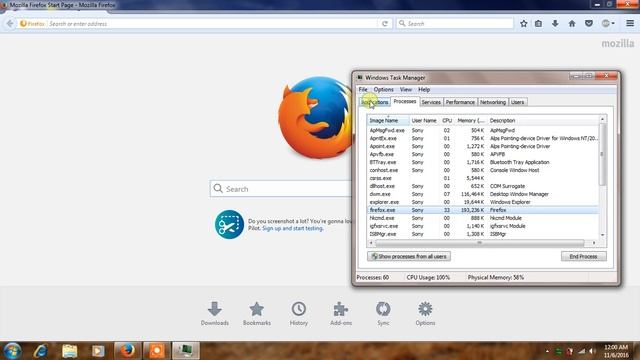This screenshot has width=640, height=360.
Task: Open the Windows Start orb
Action: (x=12, y=351)
